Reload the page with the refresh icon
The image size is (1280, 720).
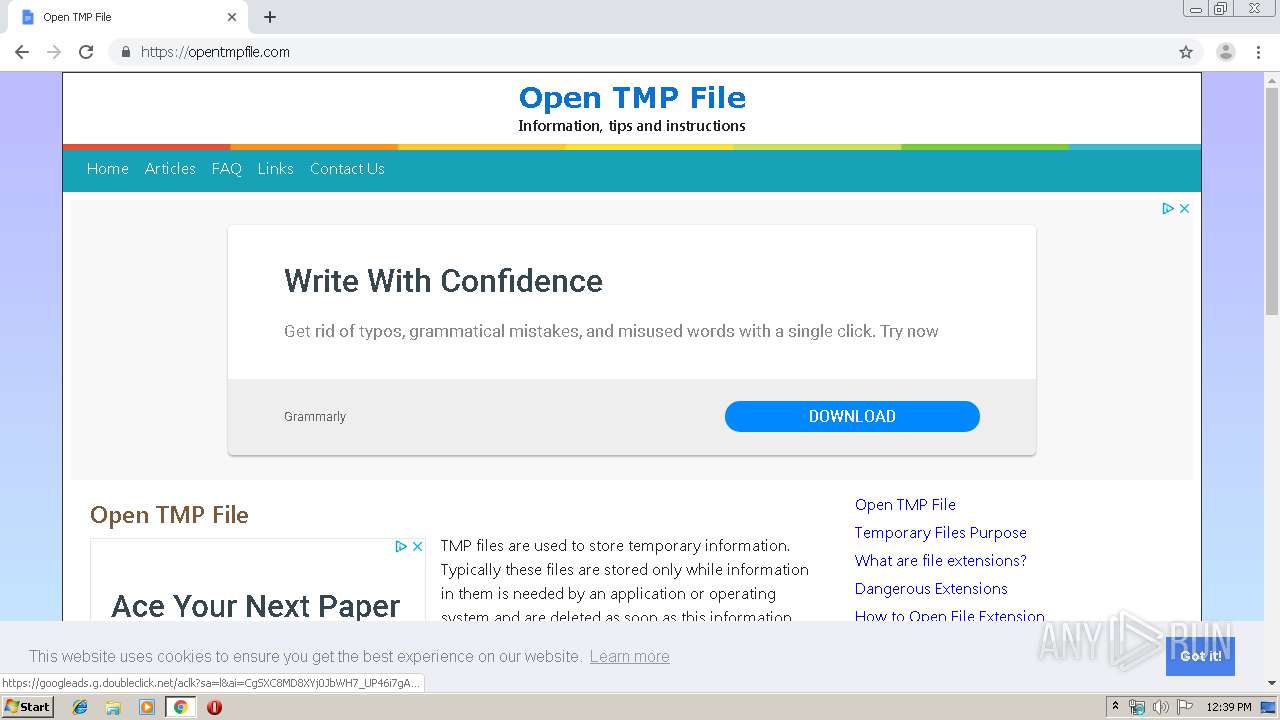click(86, 52)
